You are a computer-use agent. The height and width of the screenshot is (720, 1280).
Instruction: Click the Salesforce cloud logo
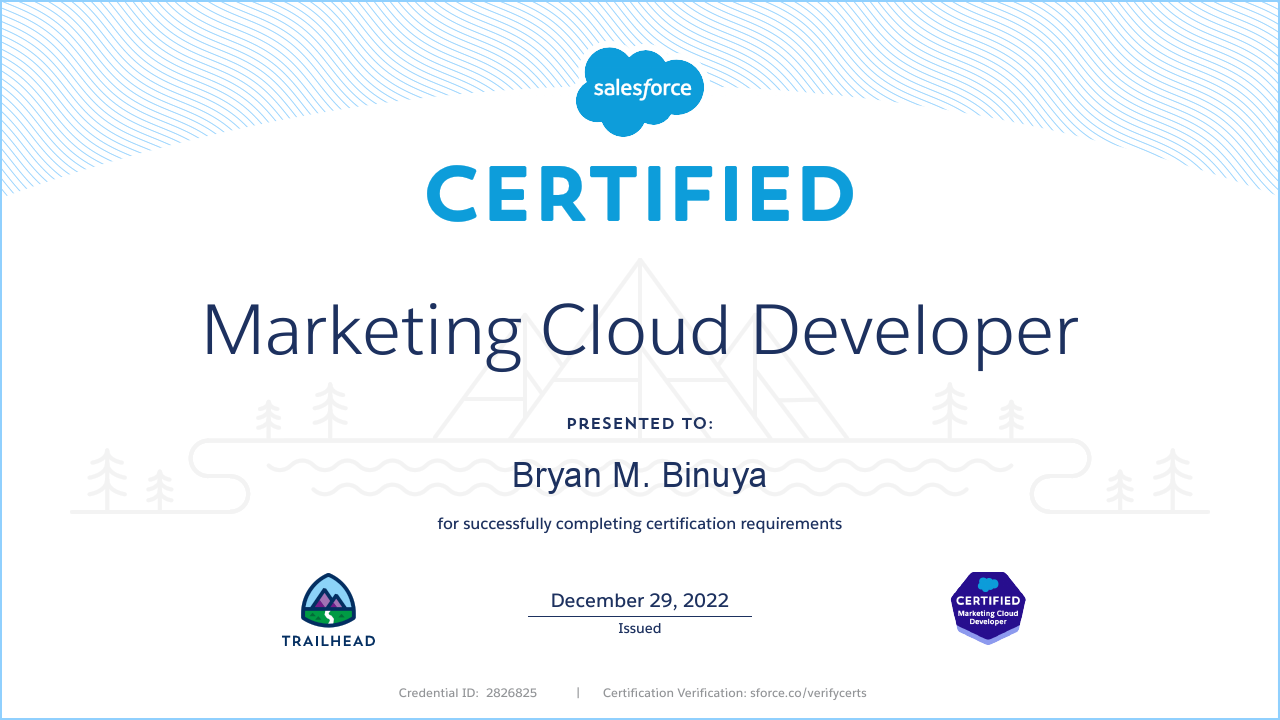tap(640, 88)
